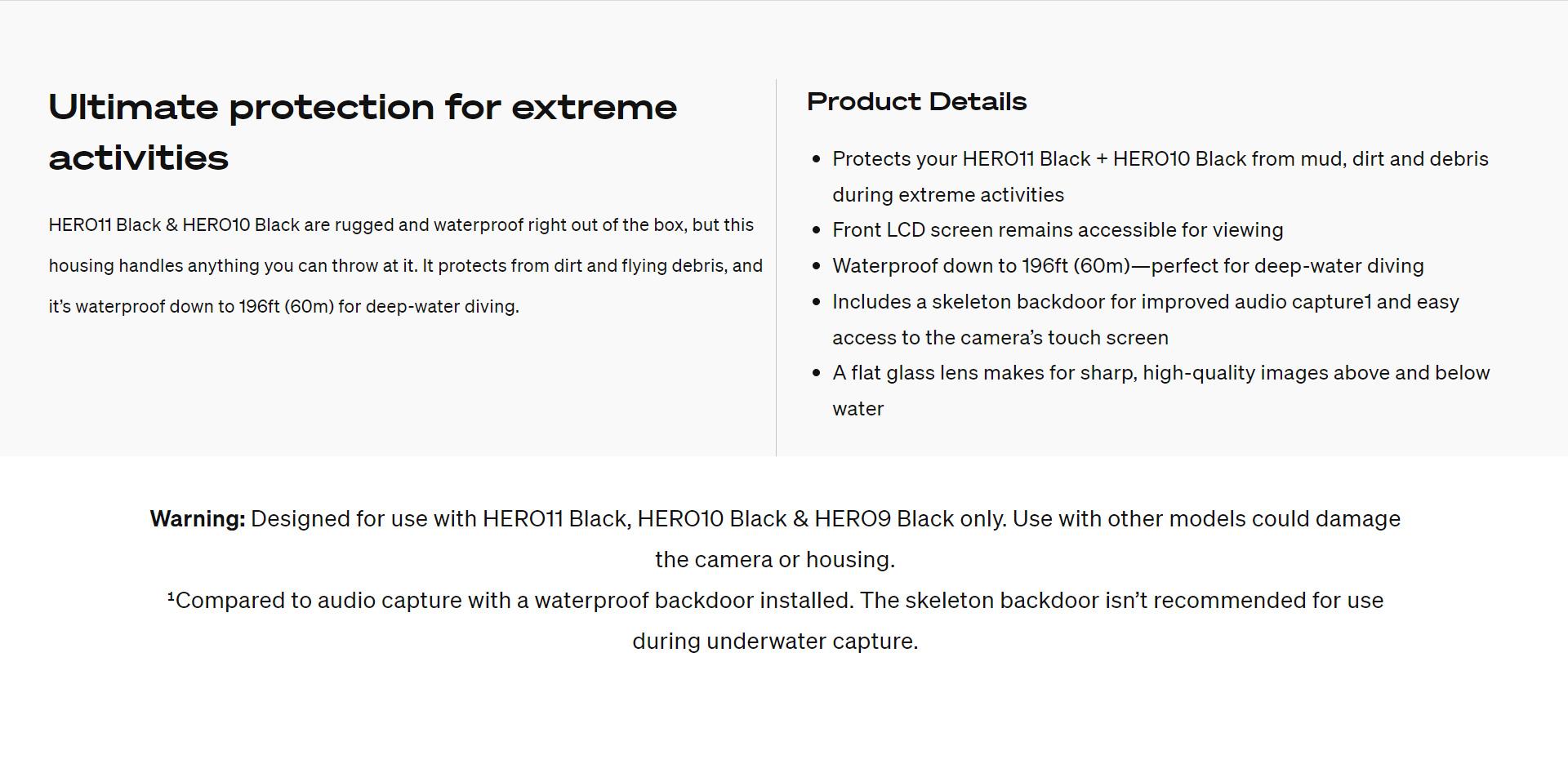The image size is (1568, 777).
Task: Click 'during underwater capture.' footnote line
Action: click(775, 642)
